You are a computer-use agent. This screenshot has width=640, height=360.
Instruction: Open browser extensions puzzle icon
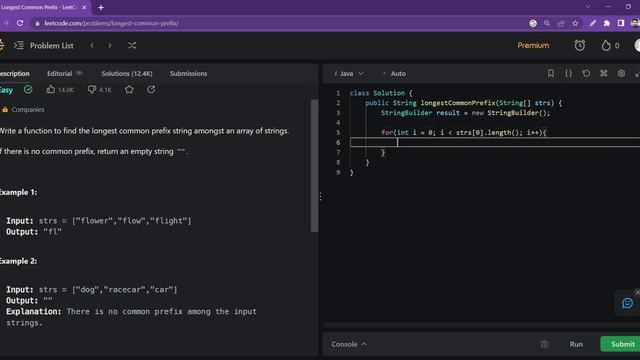click(607, 23)
